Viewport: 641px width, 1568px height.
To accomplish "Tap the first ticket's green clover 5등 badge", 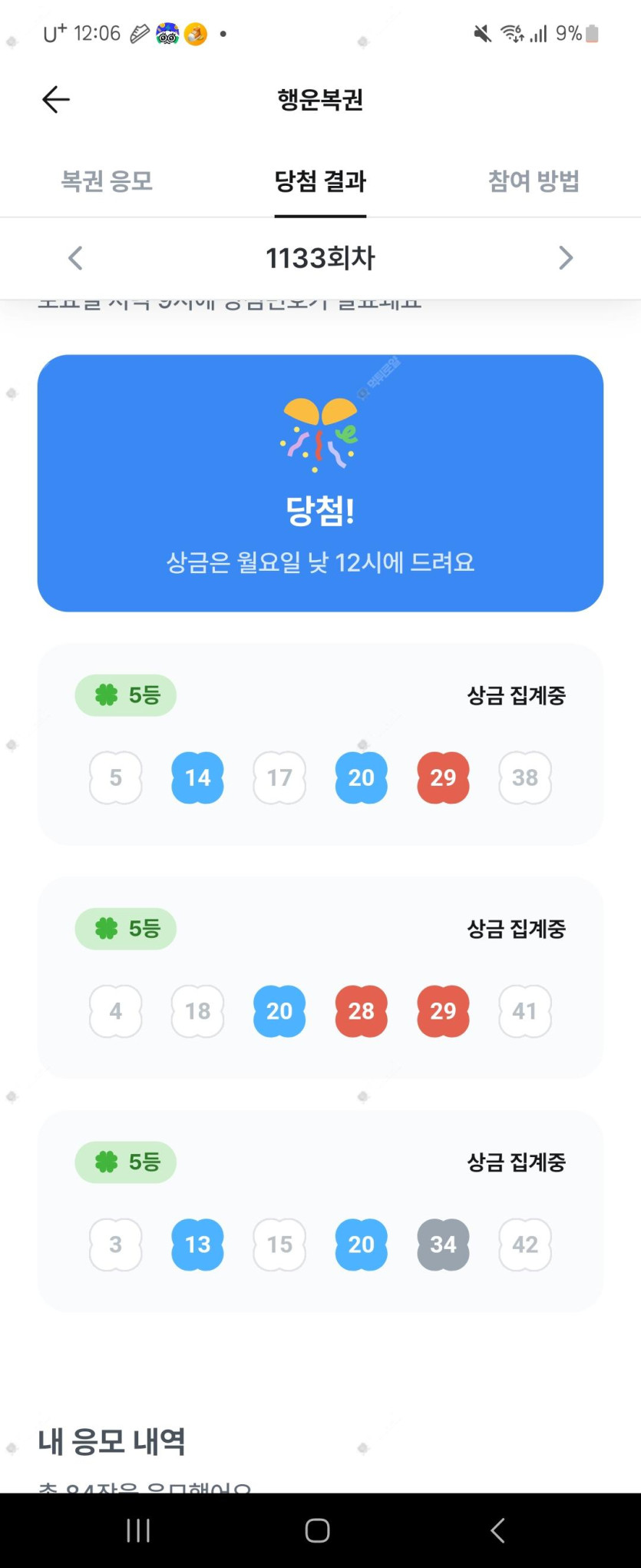I will click(x=125, y=695).
